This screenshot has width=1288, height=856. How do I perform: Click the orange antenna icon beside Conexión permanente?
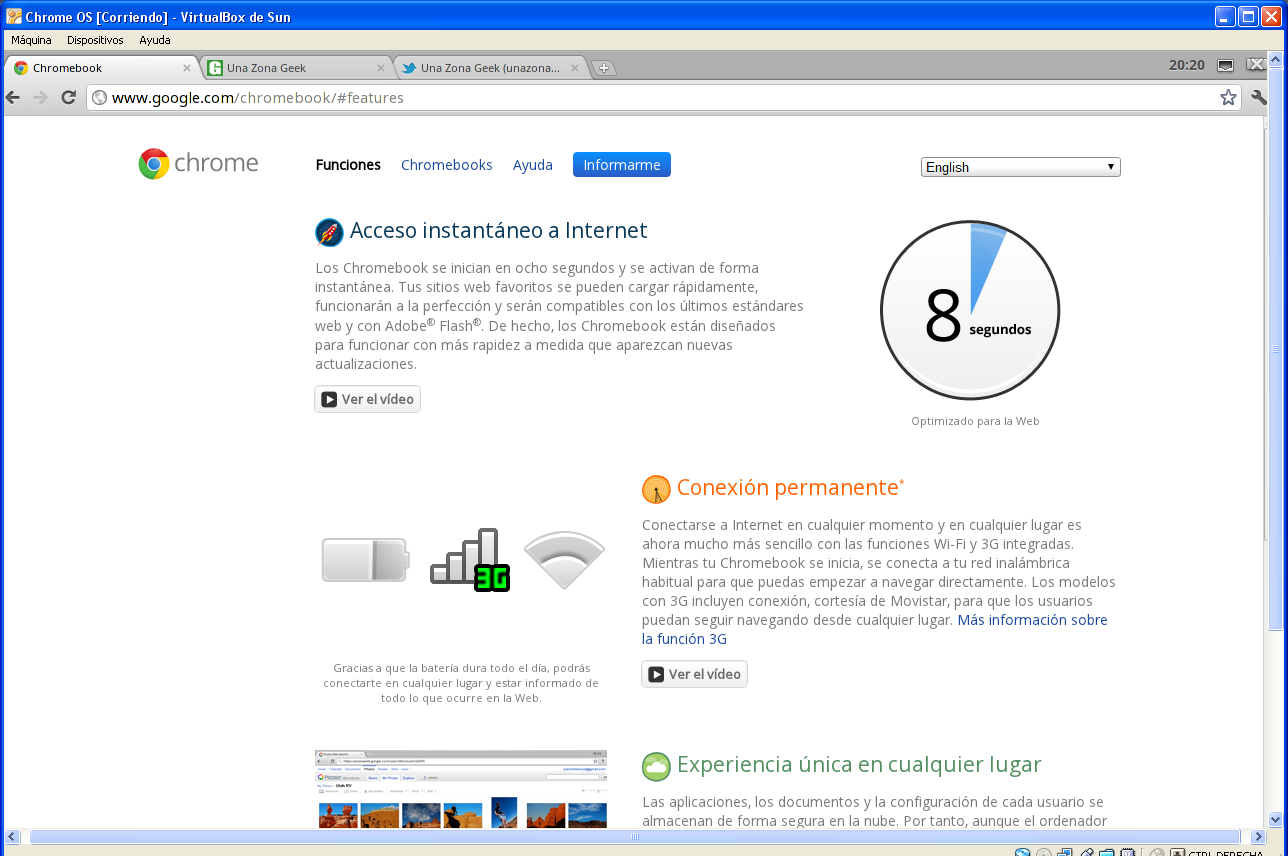click(x=656, y=489)
